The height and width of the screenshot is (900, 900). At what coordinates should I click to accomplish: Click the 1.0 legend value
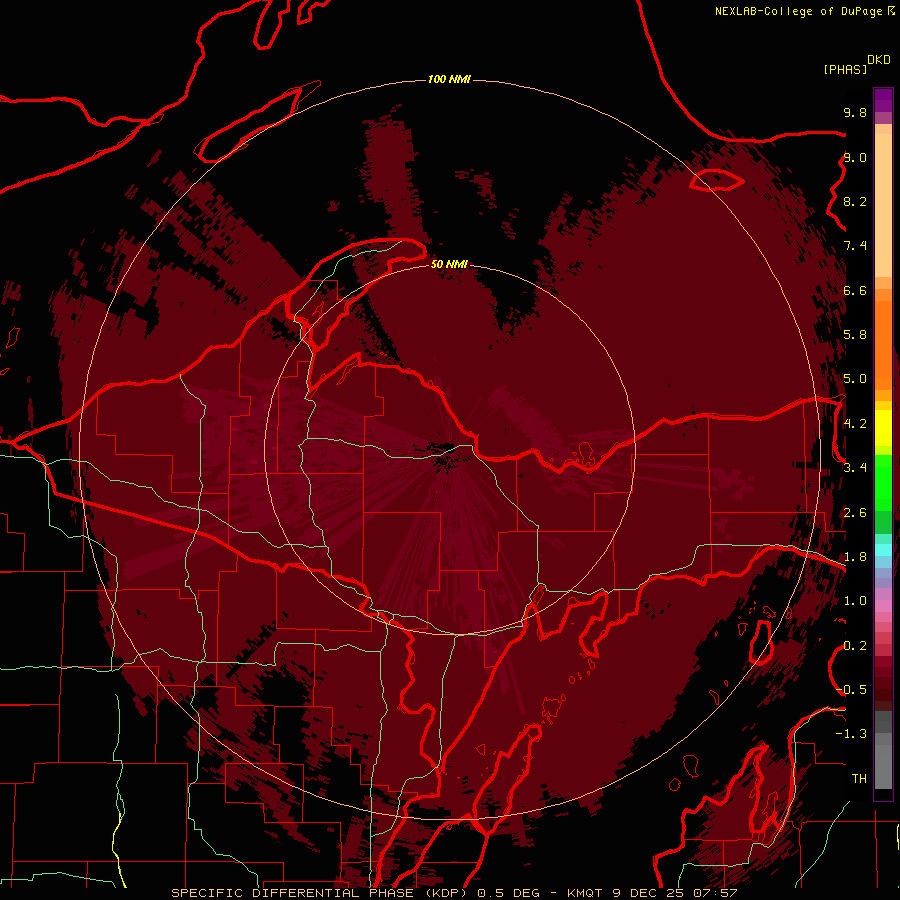coord(855,601)
